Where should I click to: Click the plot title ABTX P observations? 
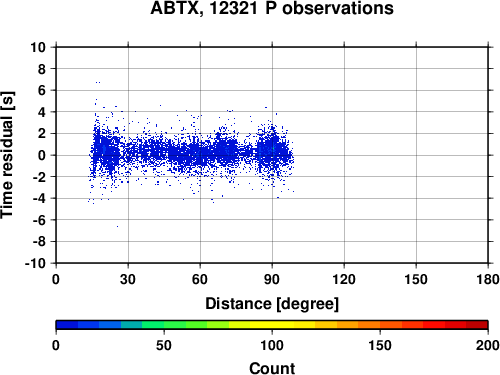point(272,8)
